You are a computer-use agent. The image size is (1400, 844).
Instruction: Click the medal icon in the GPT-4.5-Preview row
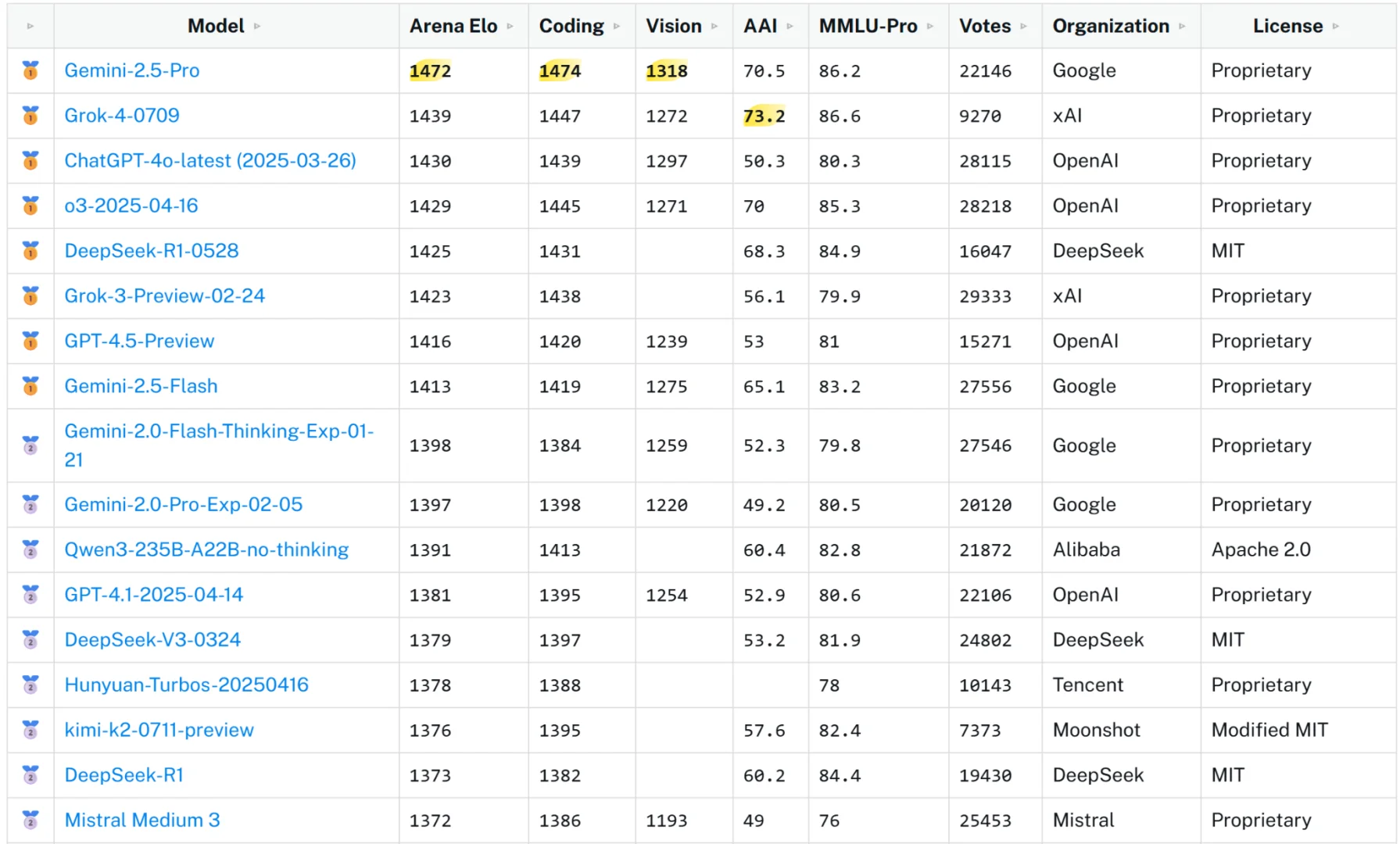click(30, 341)
